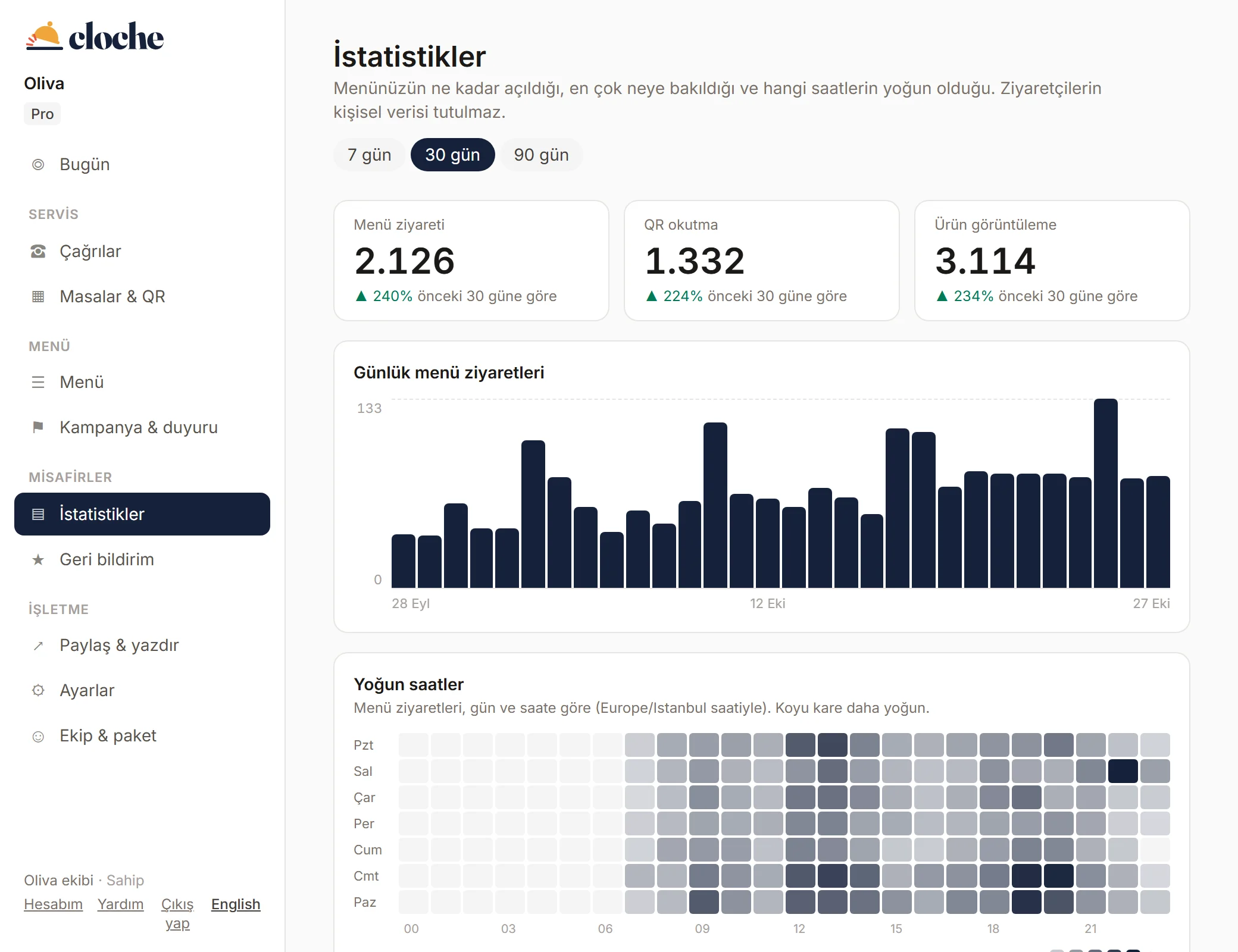Click the Çağrılar phone icon
Screen dimensions: 1238x952
coord(38,252)
